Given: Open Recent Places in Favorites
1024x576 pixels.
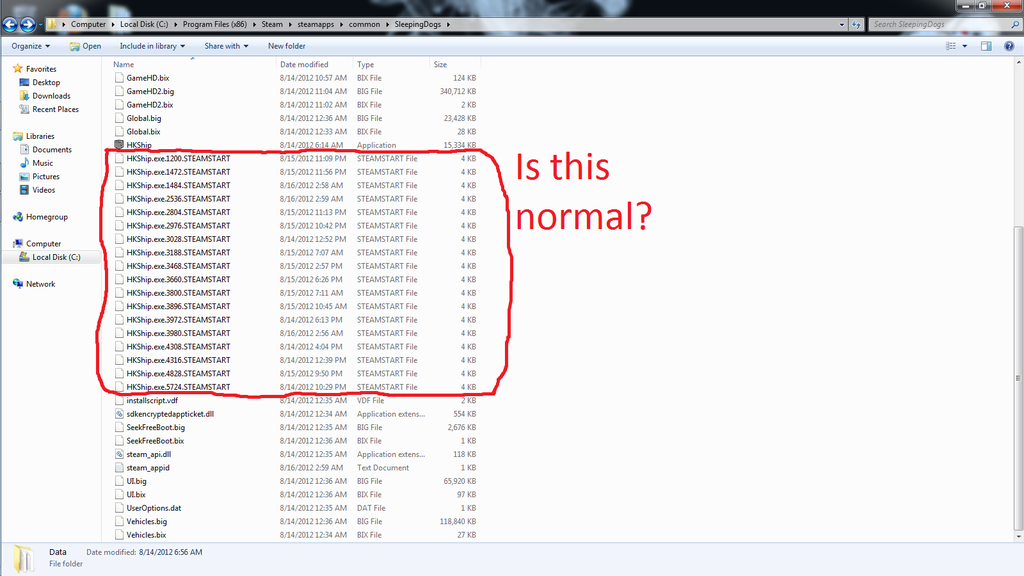Looking at the screenshot, I should coord(55,109).
